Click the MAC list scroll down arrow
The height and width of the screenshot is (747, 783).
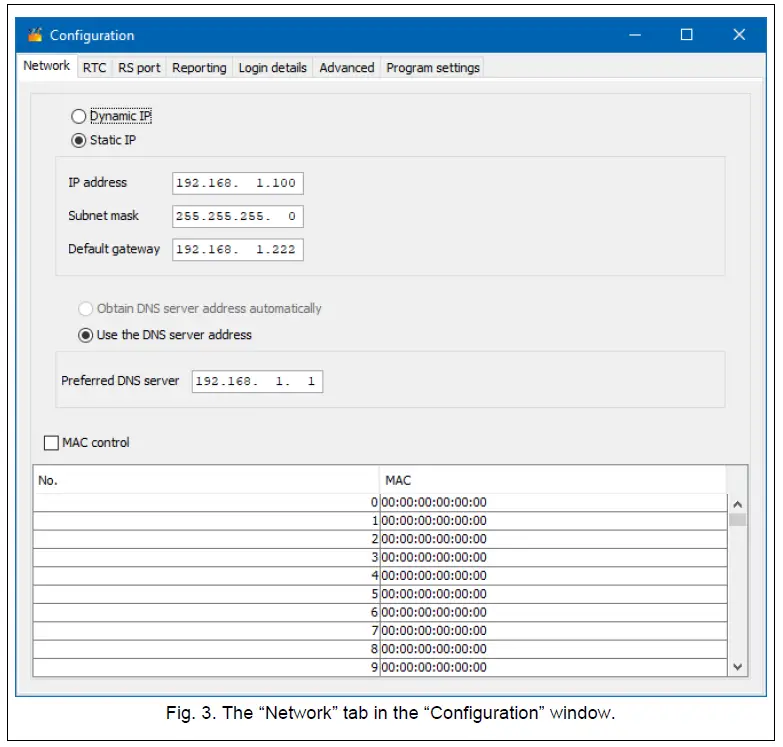(x=738, y=667)
